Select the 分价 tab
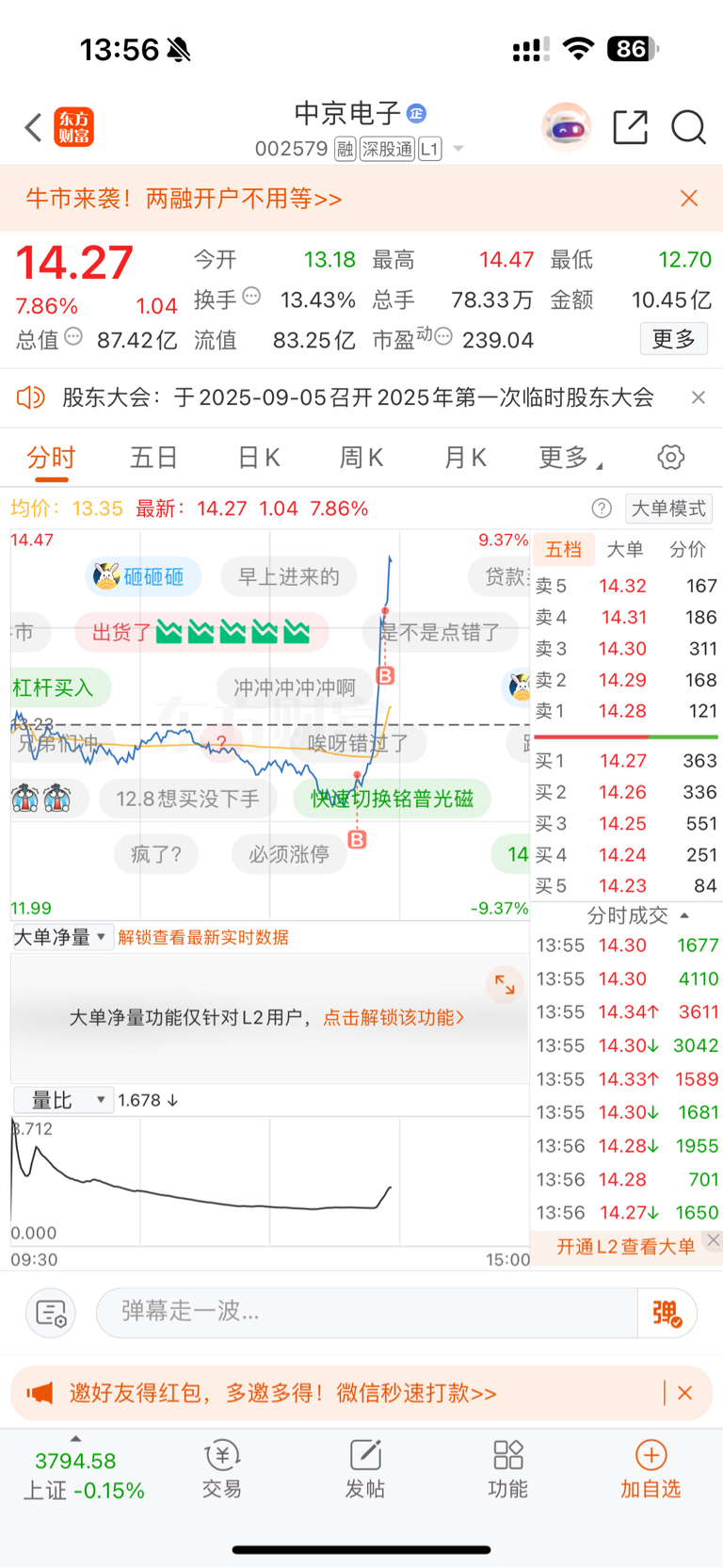723x1568 pixels. (687, 549)
